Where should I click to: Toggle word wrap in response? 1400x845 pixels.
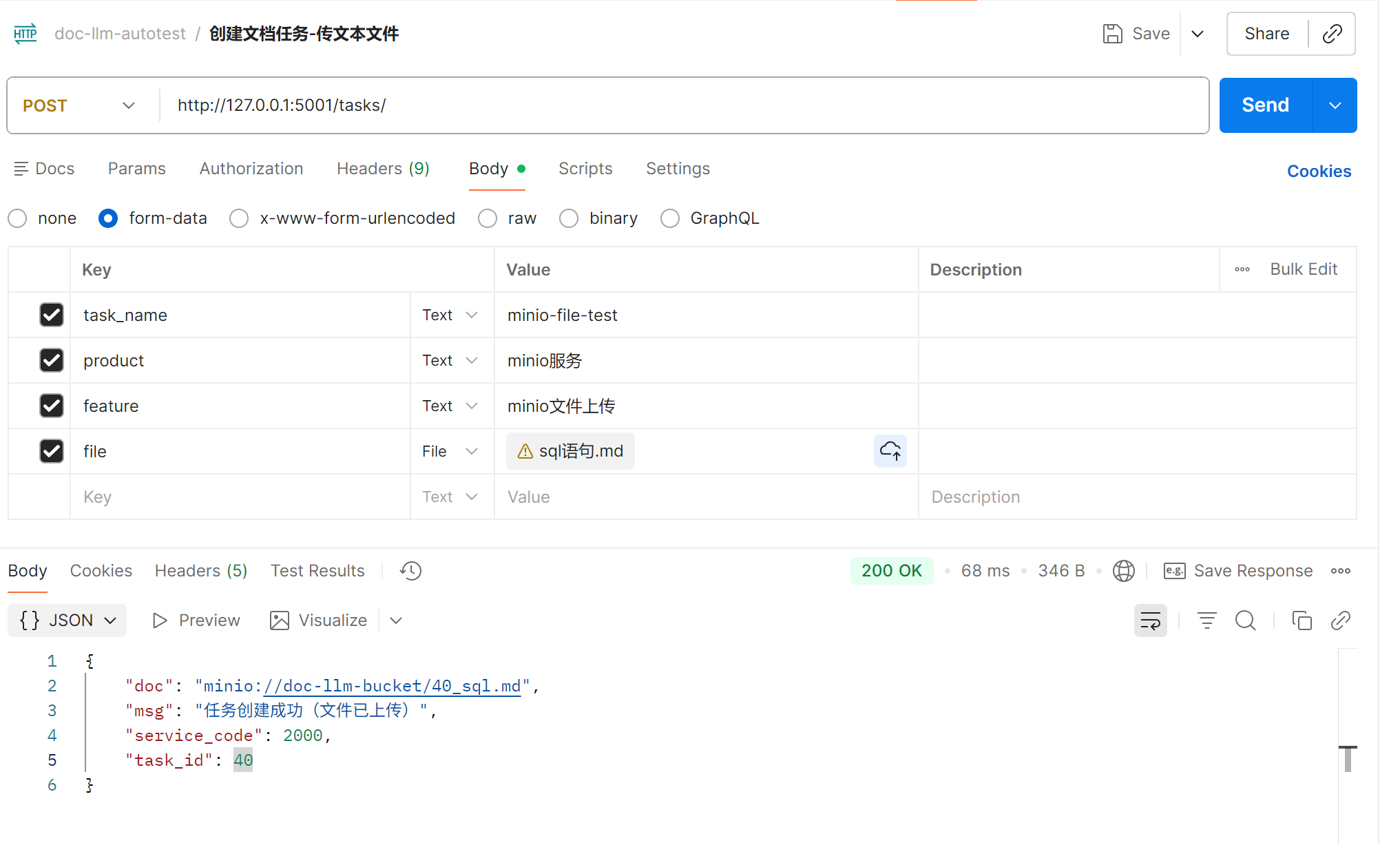1150,620
